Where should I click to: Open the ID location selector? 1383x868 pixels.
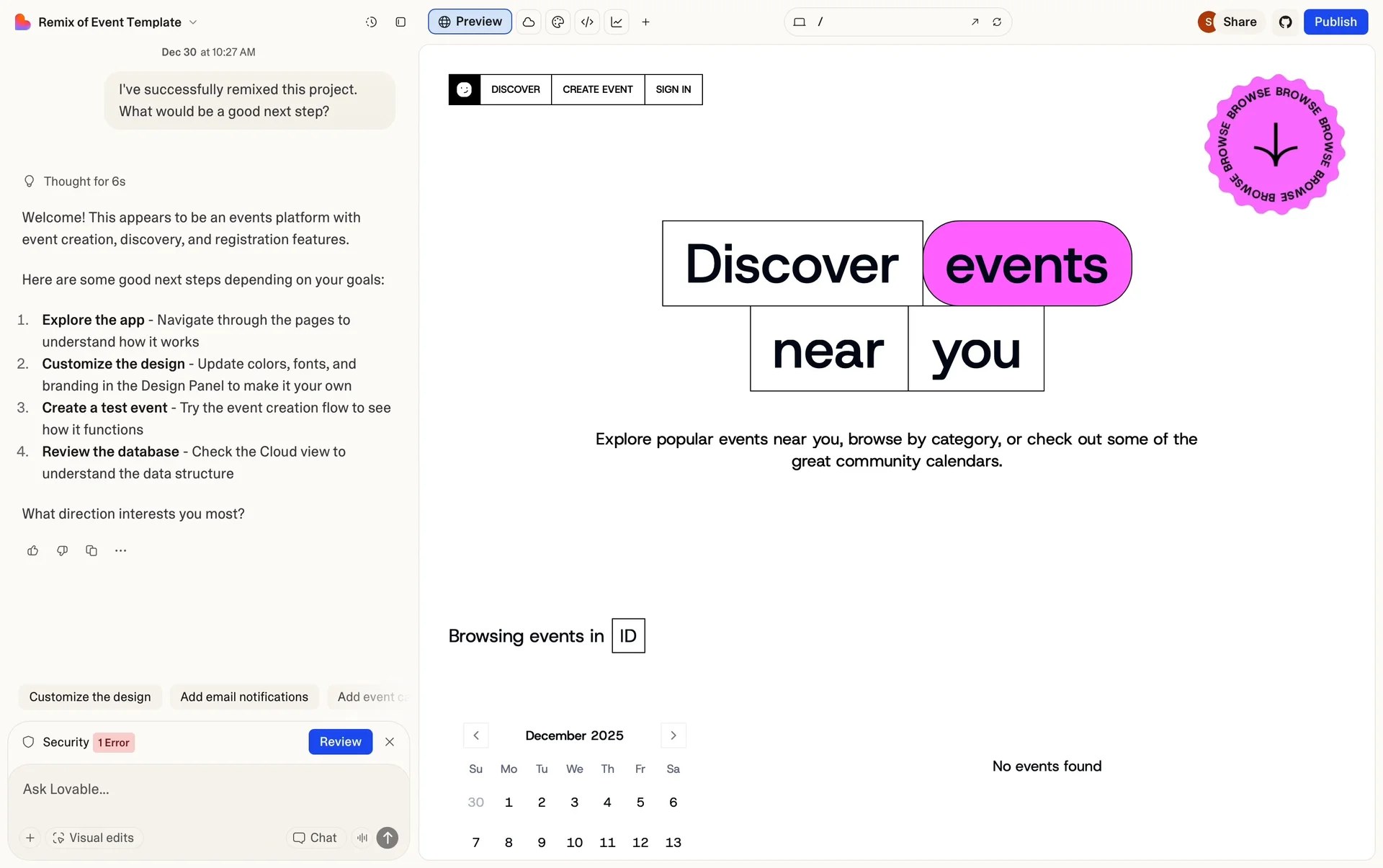pyautogui.click(x=628, y=636)
